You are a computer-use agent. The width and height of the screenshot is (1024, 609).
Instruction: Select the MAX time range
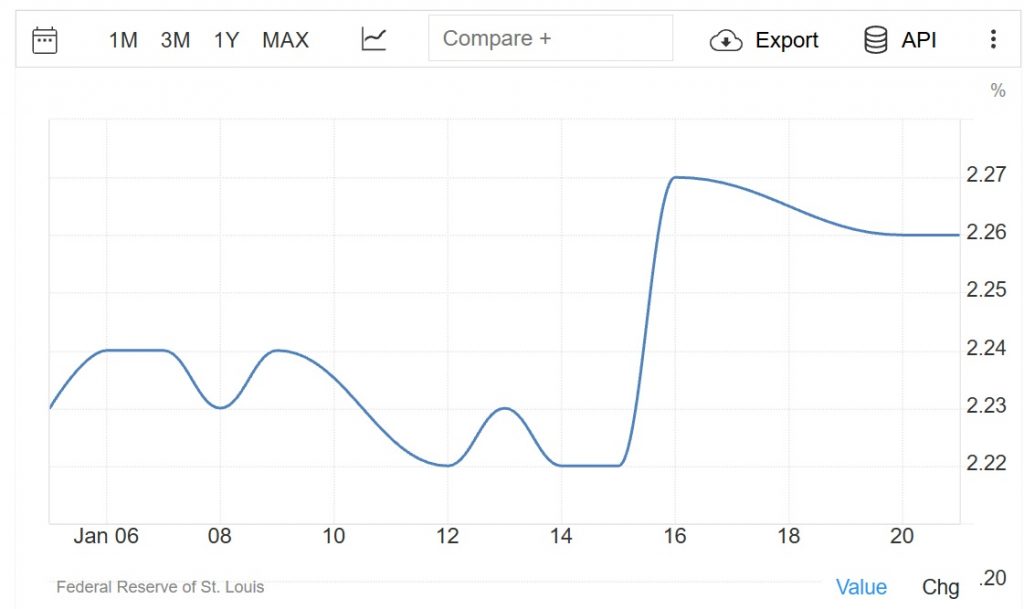click(285, 40)
